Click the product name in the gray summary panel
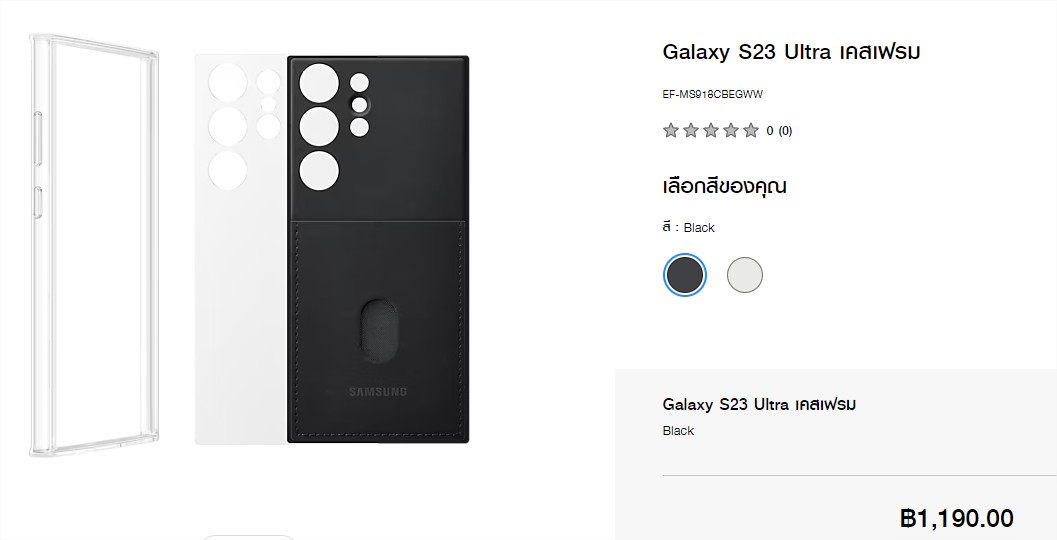1057x540 pixels. (x=759, y=404)
